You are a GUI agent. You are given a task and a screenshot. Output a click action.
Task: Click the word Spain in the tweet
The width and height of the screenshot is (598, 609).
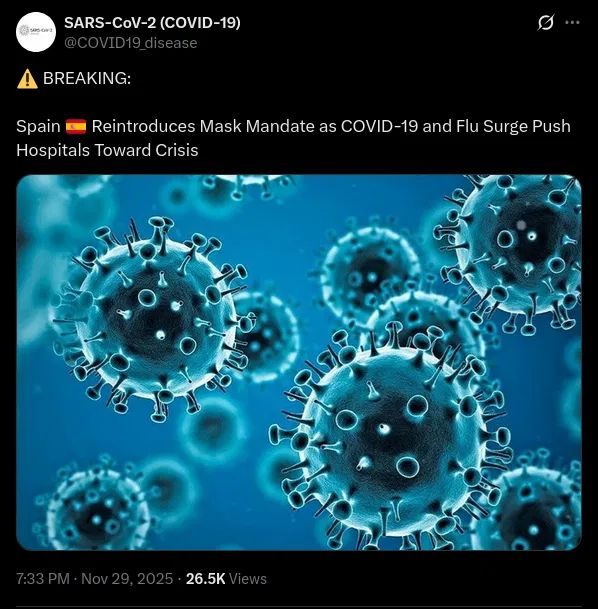coord(38,127)
